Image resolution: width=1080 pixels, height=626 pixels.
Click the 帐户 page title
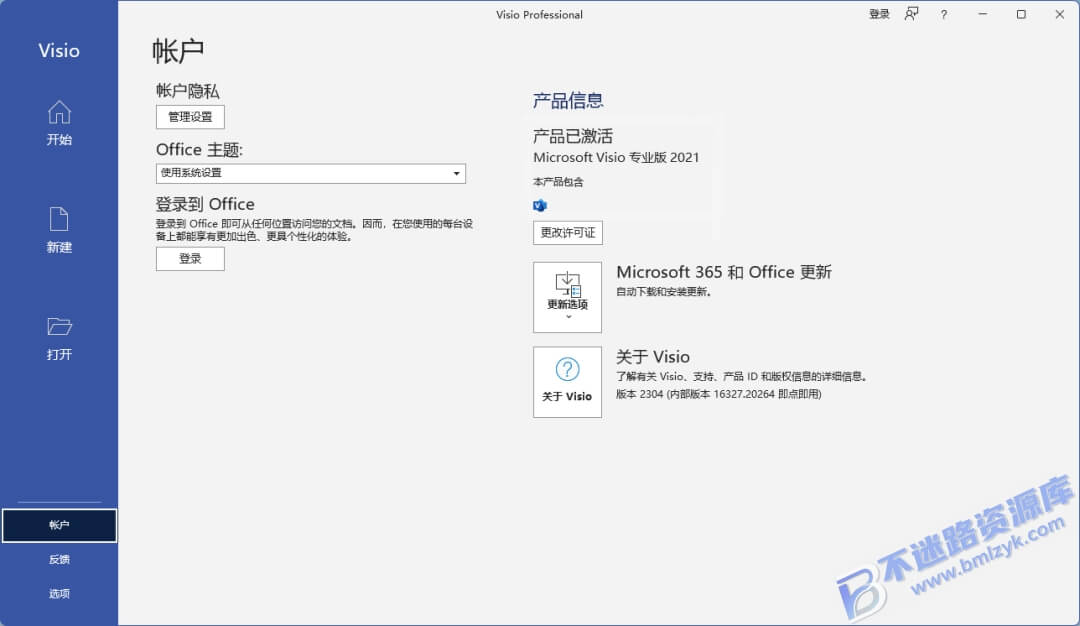pos(178,51)
